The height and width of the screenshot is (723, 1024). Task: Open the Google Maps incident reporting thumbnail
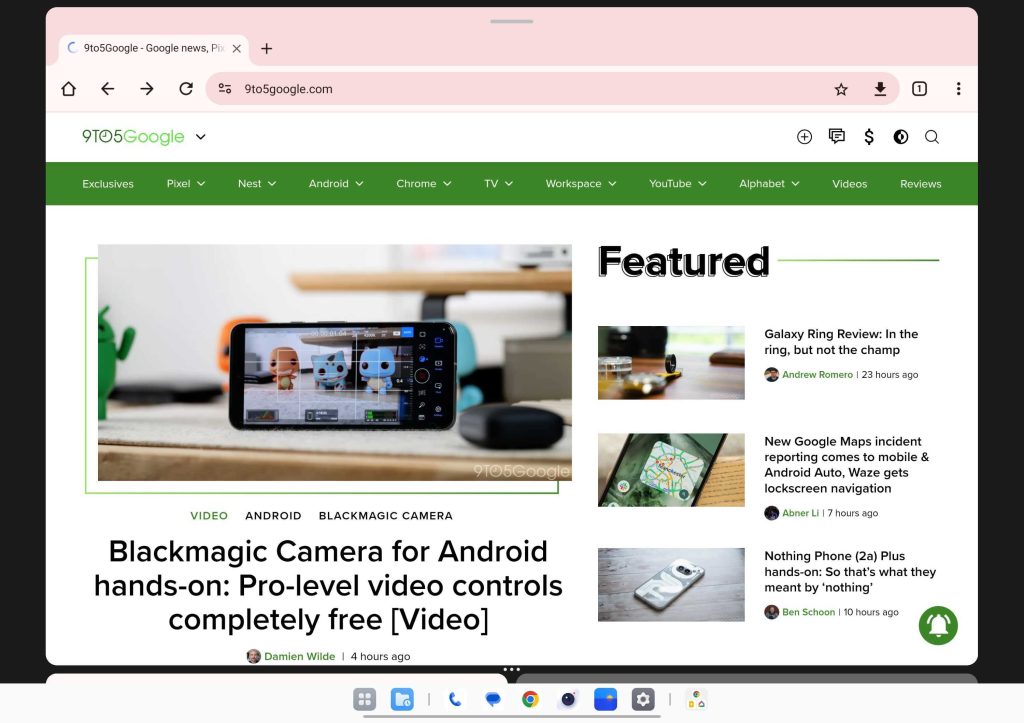click(671, 470)
